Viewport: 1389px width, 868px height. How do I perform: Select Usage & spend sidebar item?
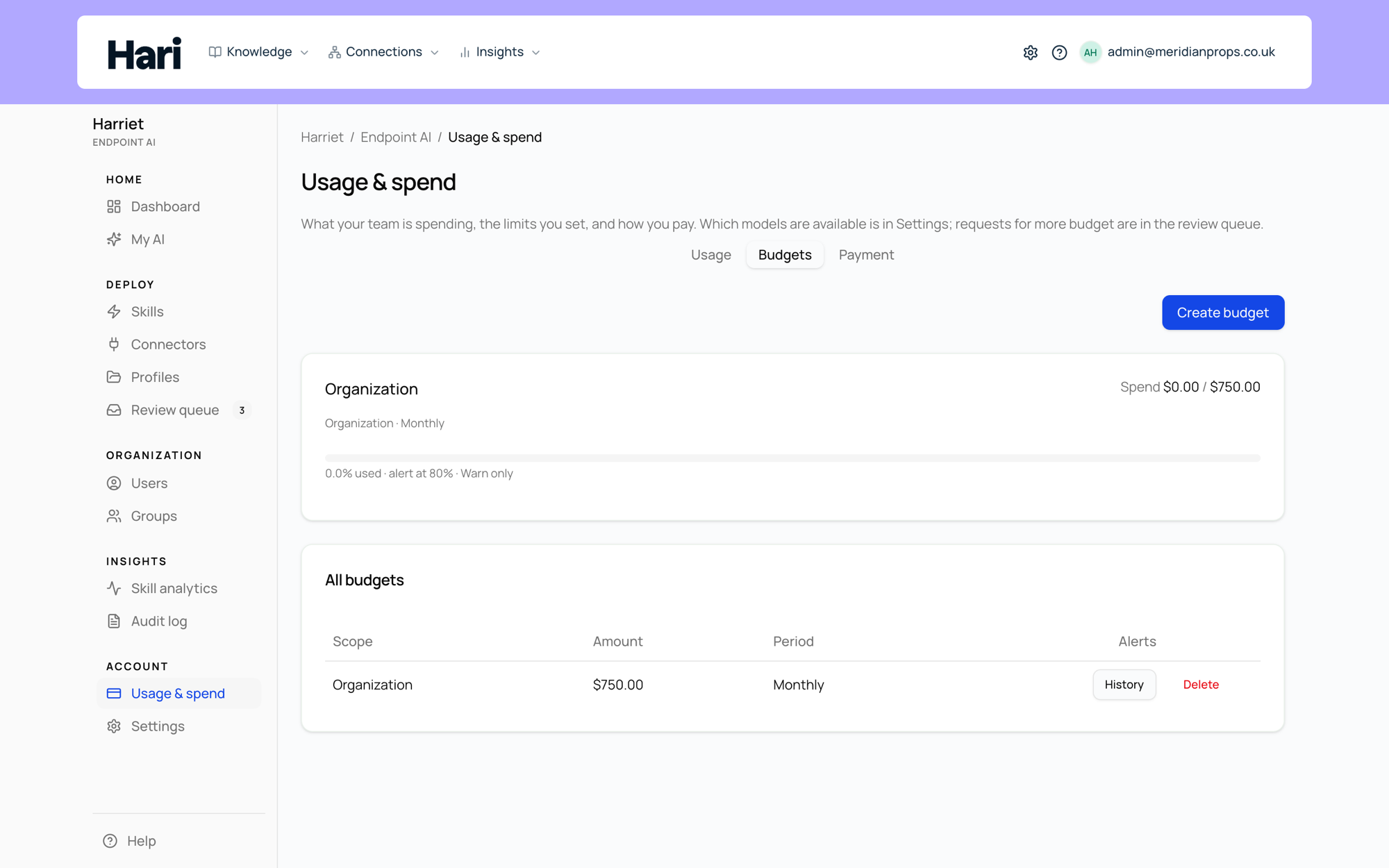coord(179,693)
